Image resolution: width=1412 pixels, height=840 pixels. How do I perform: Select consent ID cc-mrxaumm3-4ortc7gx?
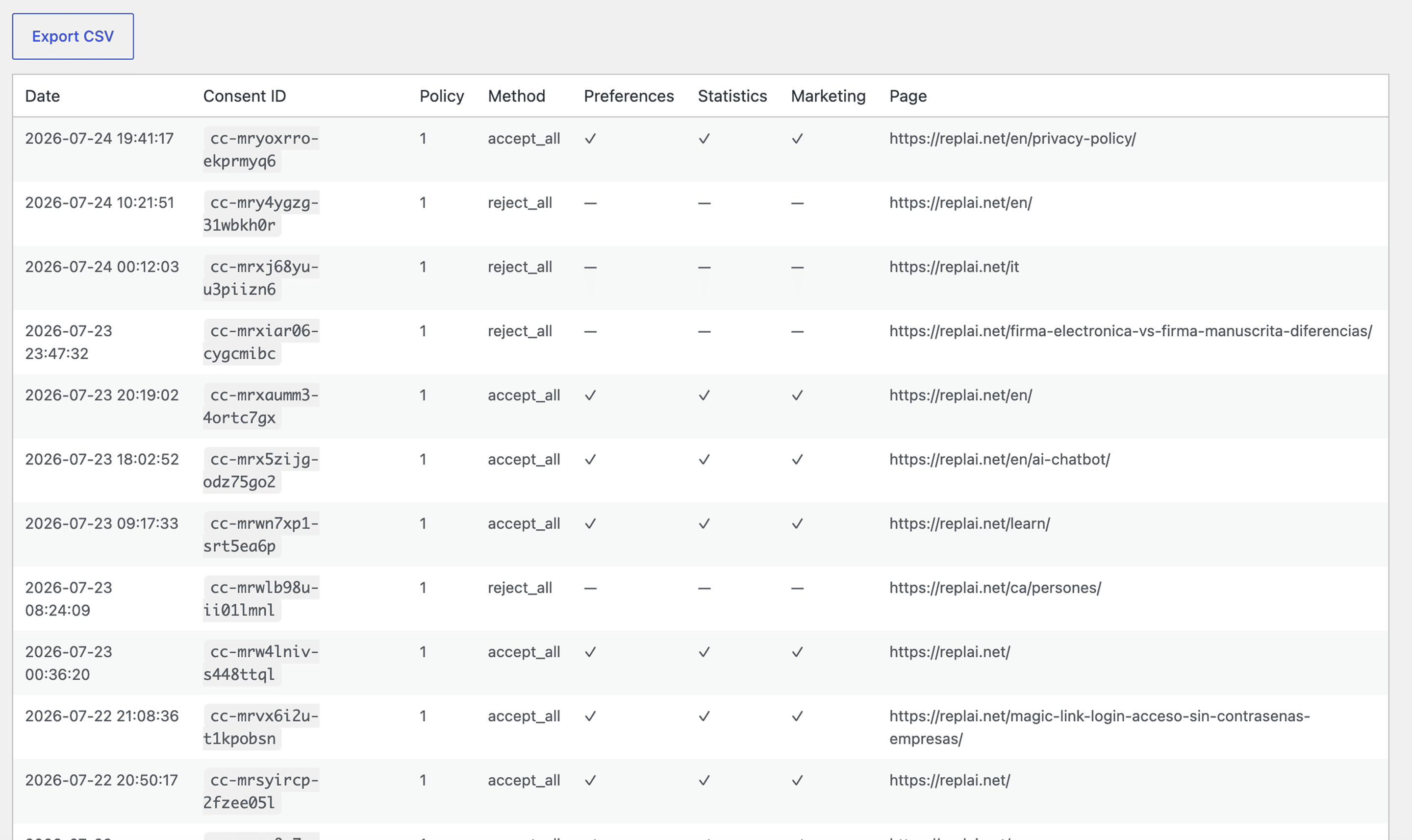pos(261,406)
